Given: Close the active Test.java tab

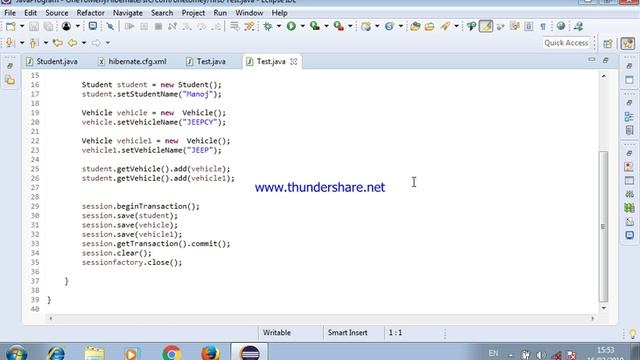Looking at the screenshot, I should (x=293, y=62).
